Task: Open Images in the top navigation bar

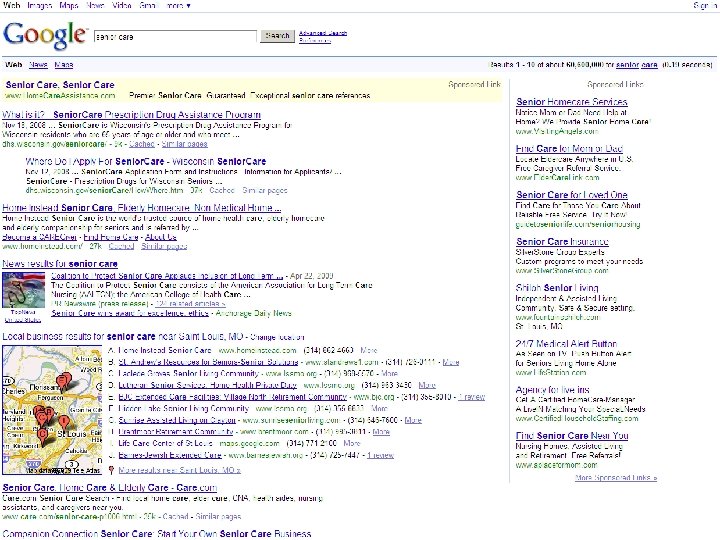Action: pyautogui.click(x=39, y=6)
